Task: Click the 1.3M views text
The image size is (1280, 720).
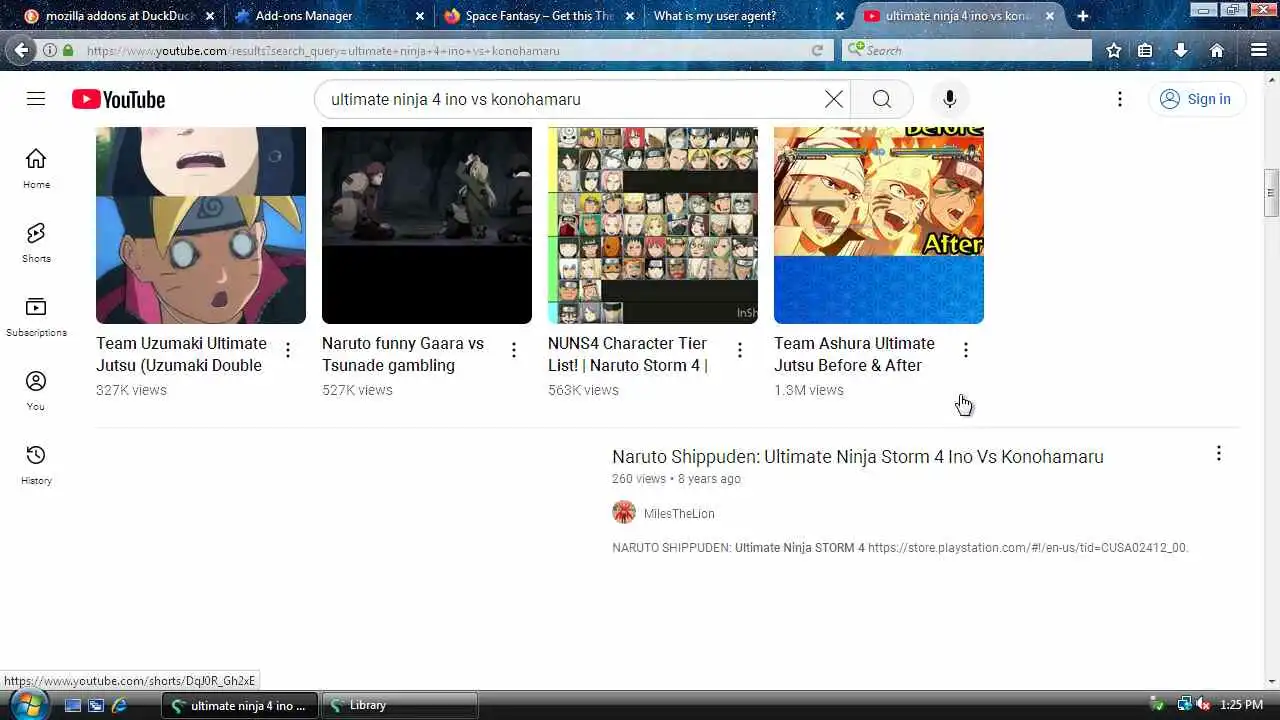Action: pos(809,390)
